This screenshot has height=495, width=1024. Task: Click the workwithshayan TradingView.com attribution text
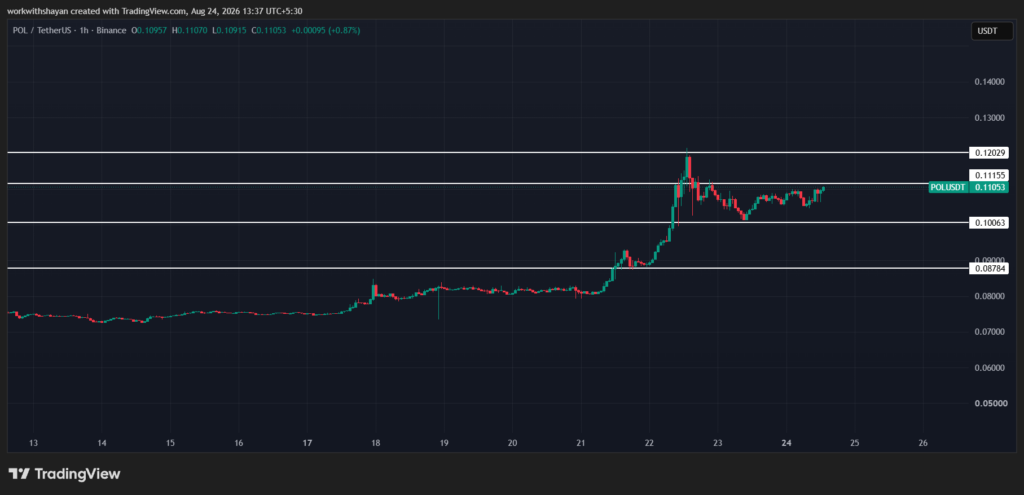(x=155, y=10)
